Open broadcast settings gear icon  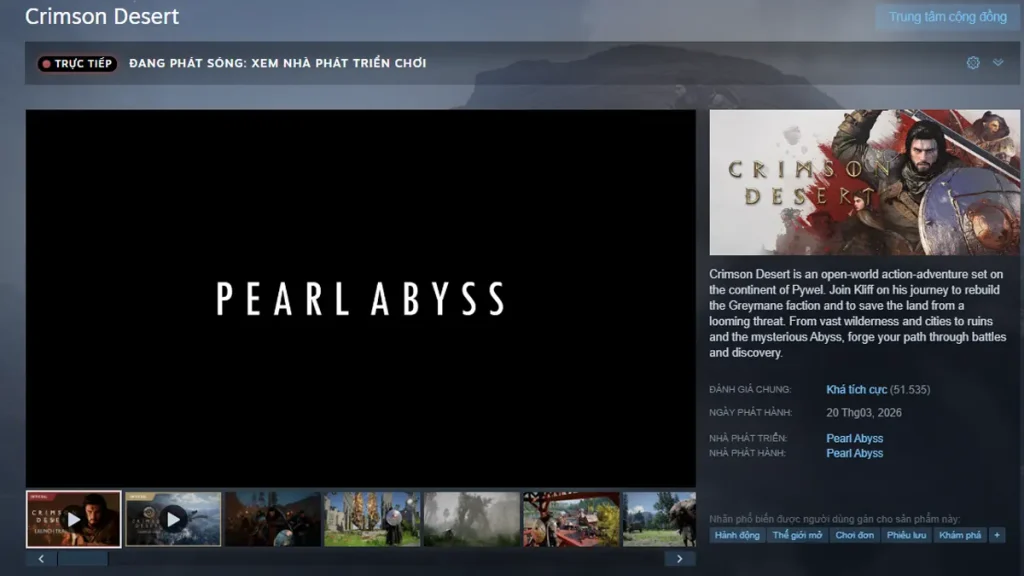coord(973,63)
